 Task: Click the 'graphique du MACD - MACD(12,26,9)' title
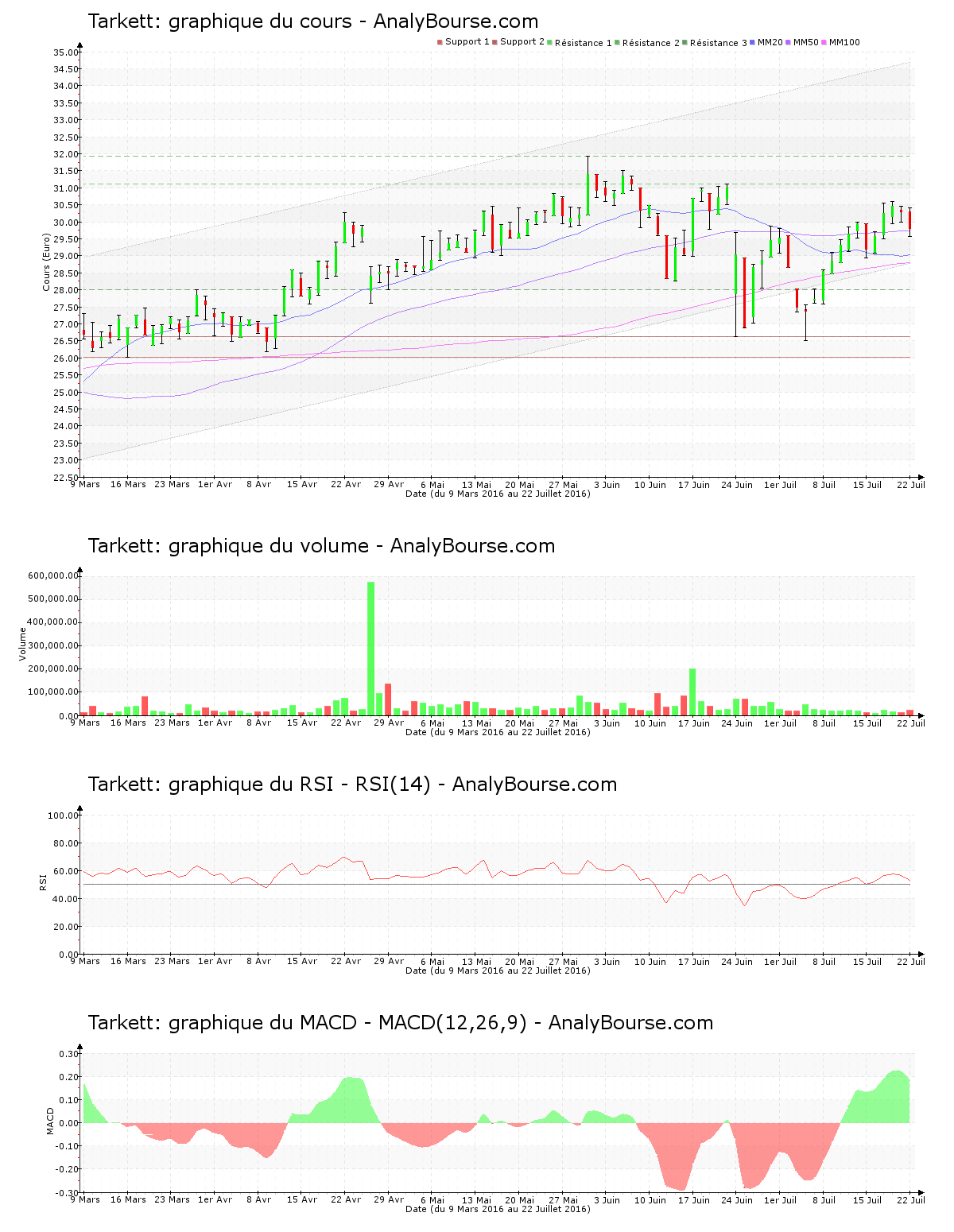(347, 1023)
